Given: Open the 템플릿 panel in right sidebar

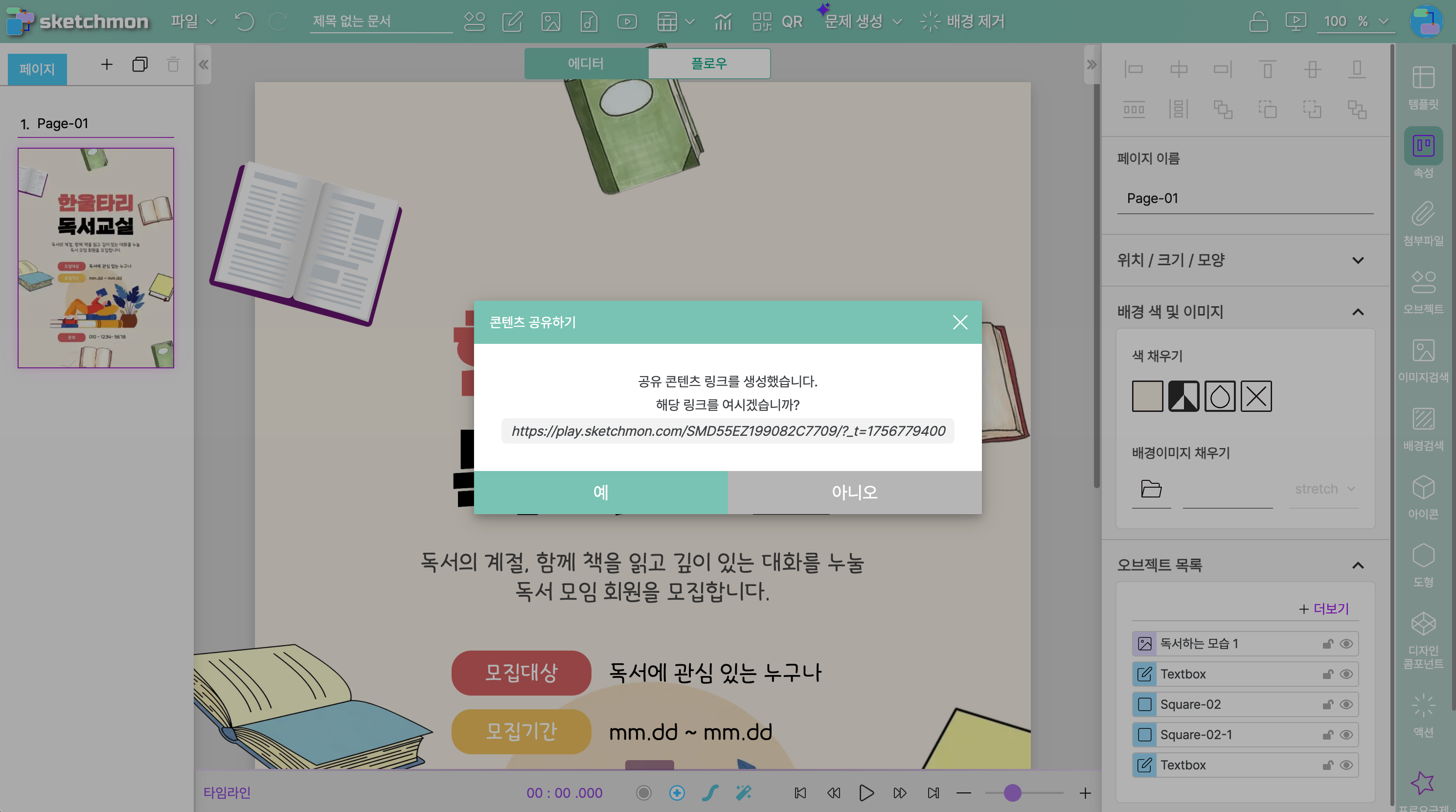Looking at the screenshot, I should 1423,87.
